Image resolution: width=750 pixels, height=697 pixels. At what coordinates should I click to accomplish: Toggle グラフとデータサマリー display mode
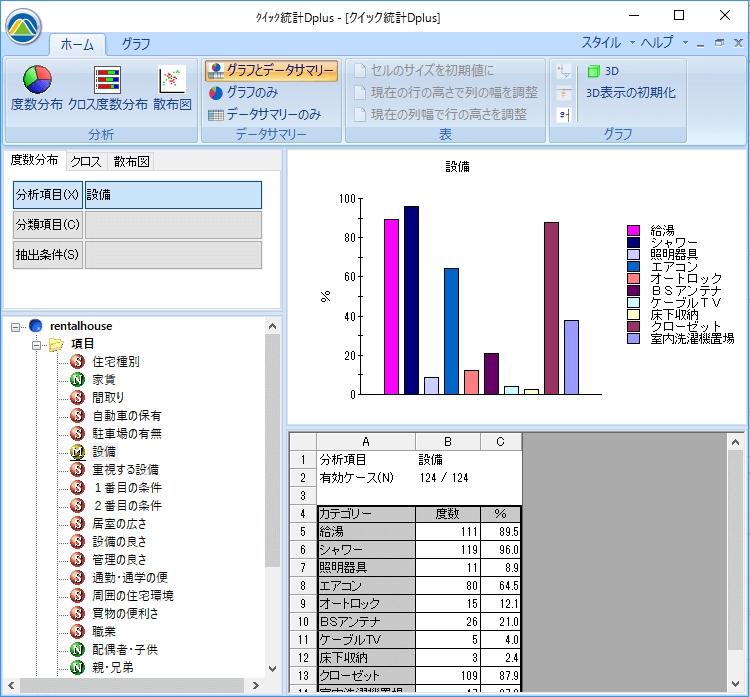point(271,71)
